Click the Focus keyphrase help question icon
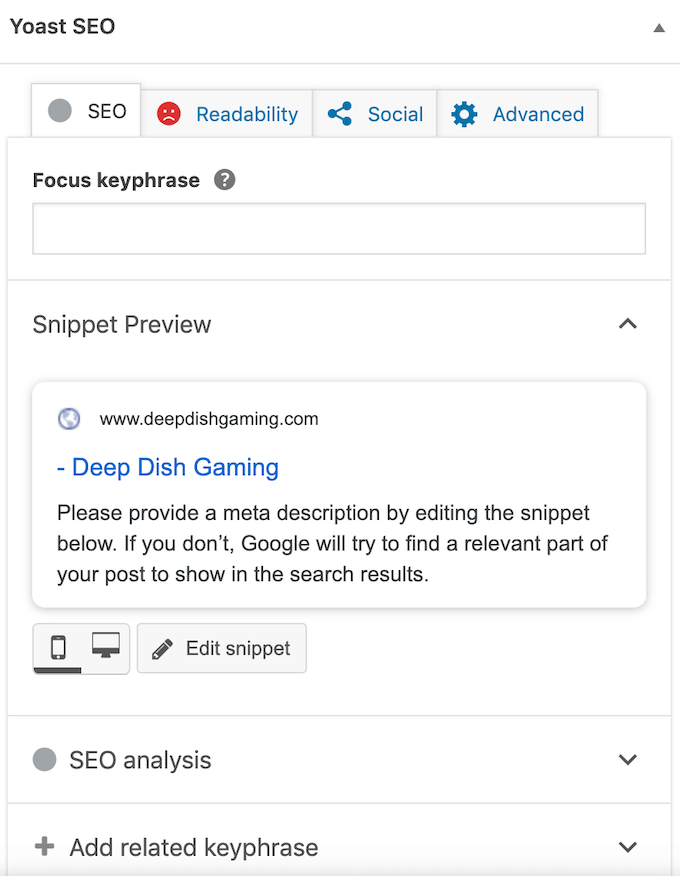The width and height of the screenshot is (680, 876). pos(225,180)
